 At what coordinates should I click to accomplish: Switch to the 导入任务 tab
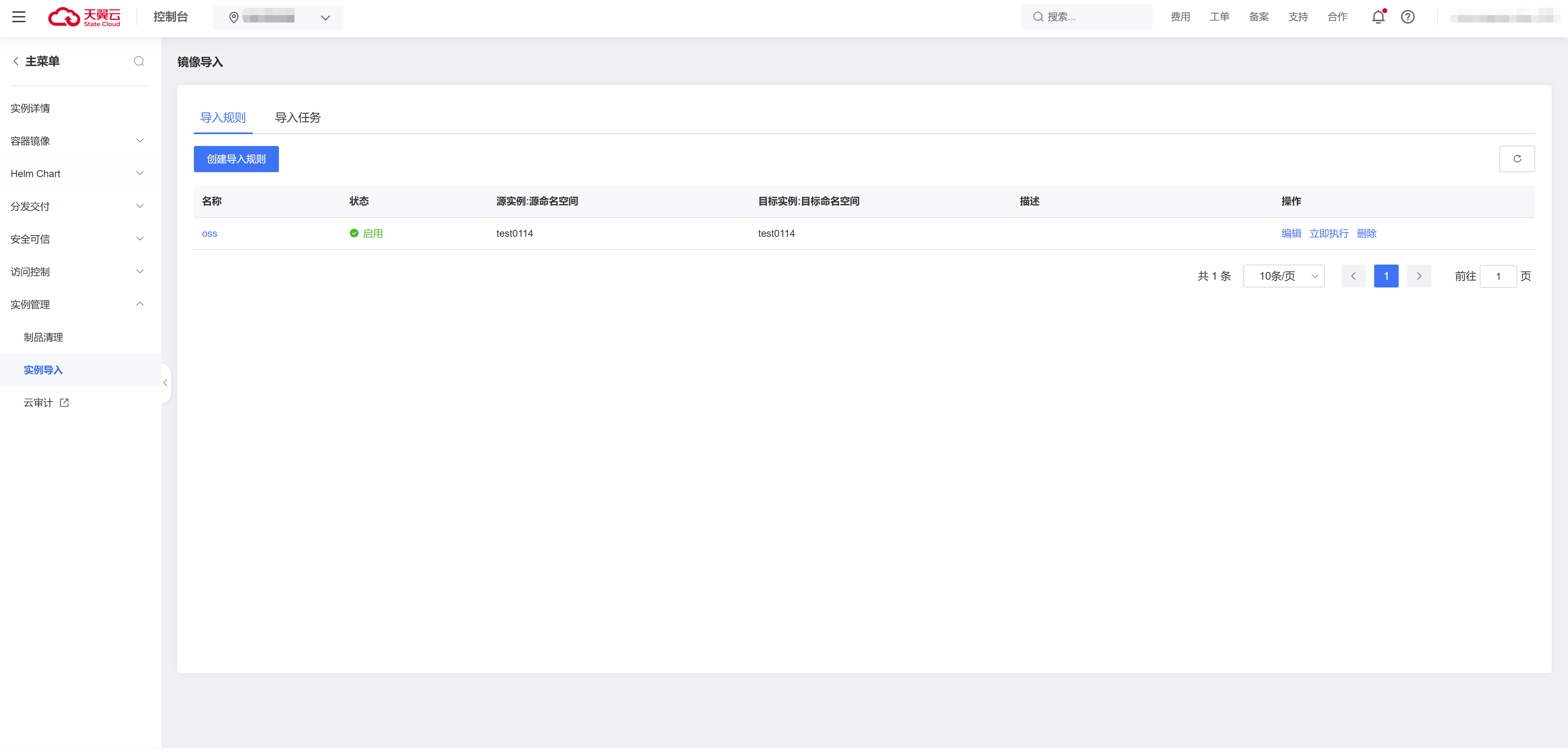[x=298, y=117]
